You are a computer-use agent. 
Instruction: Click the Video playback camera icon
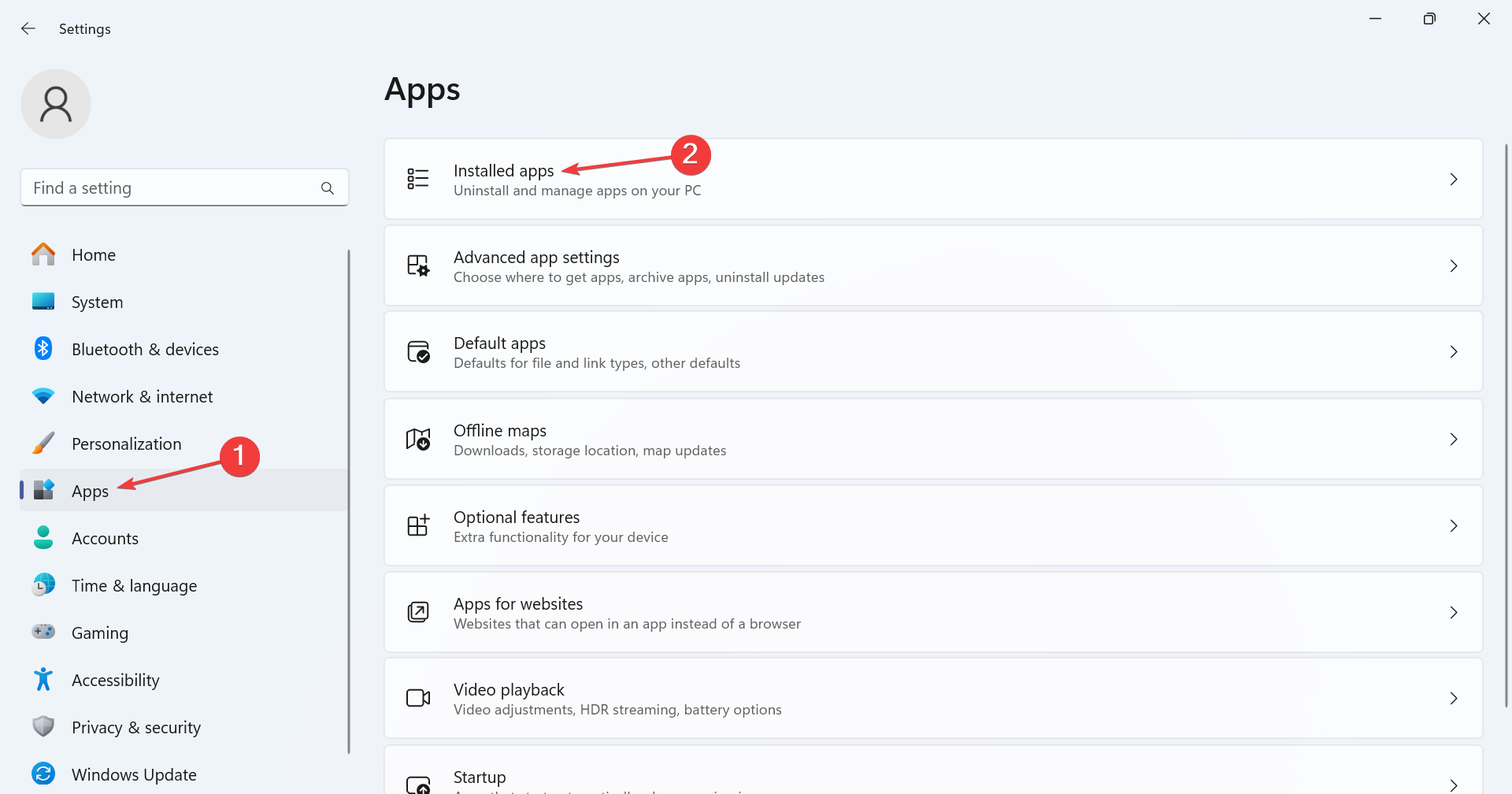pos(418,698)
